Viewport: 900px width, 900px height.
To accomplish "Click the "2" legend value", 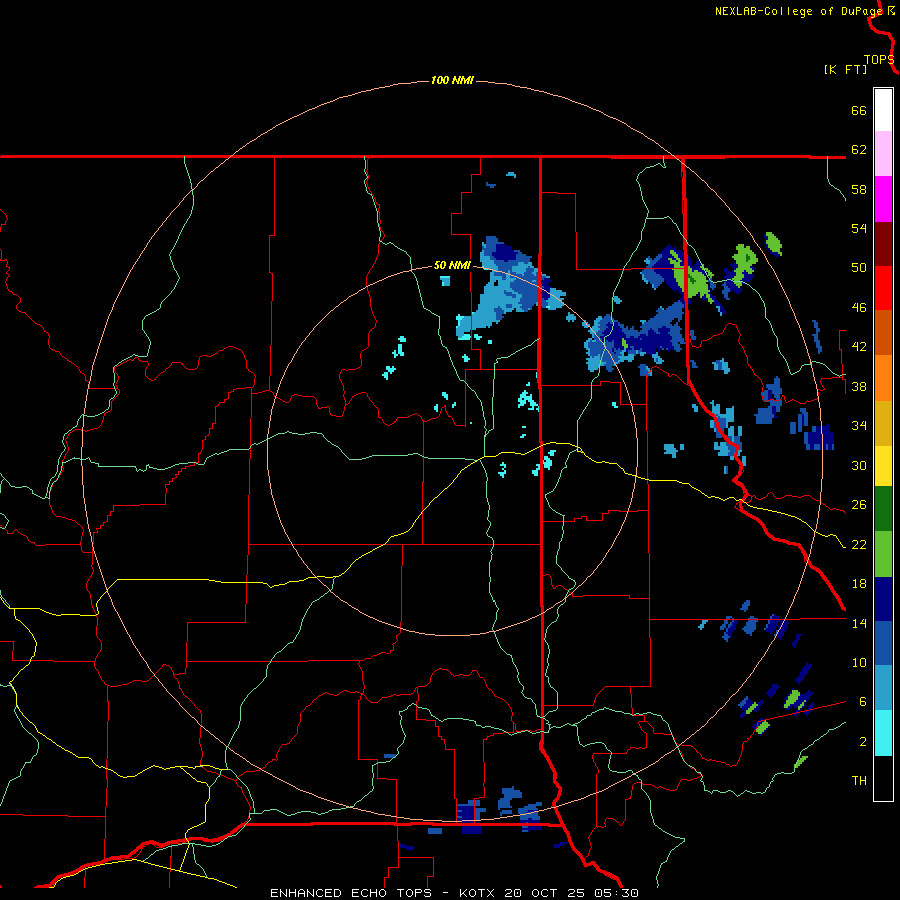I will click(x=863, y=742).
